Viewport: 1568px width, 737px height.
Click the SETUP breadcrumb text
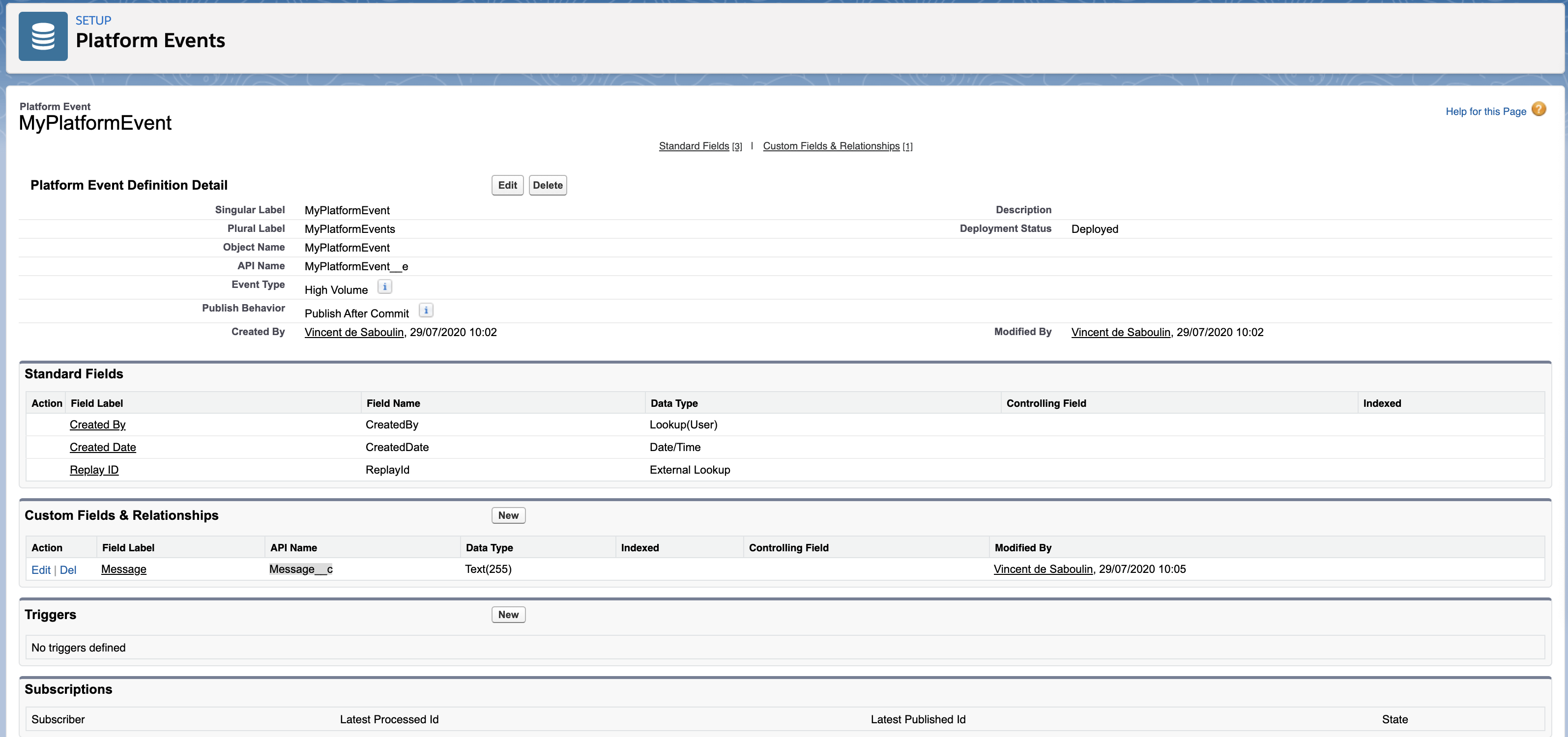(93, 21)
